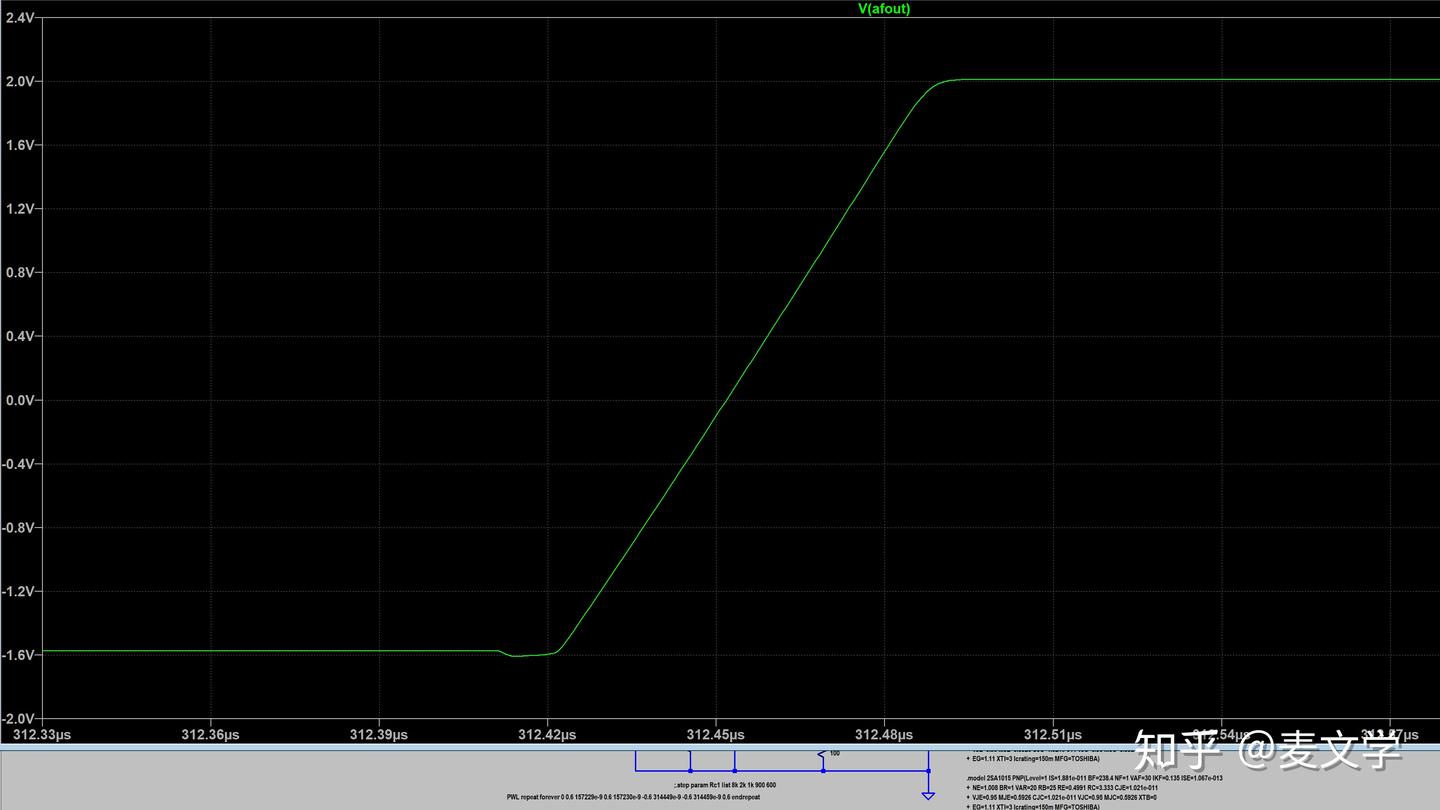Click the 312.48µs time axis label
Viewport: 1440px width, 810px height.
(x=884, y=734)
